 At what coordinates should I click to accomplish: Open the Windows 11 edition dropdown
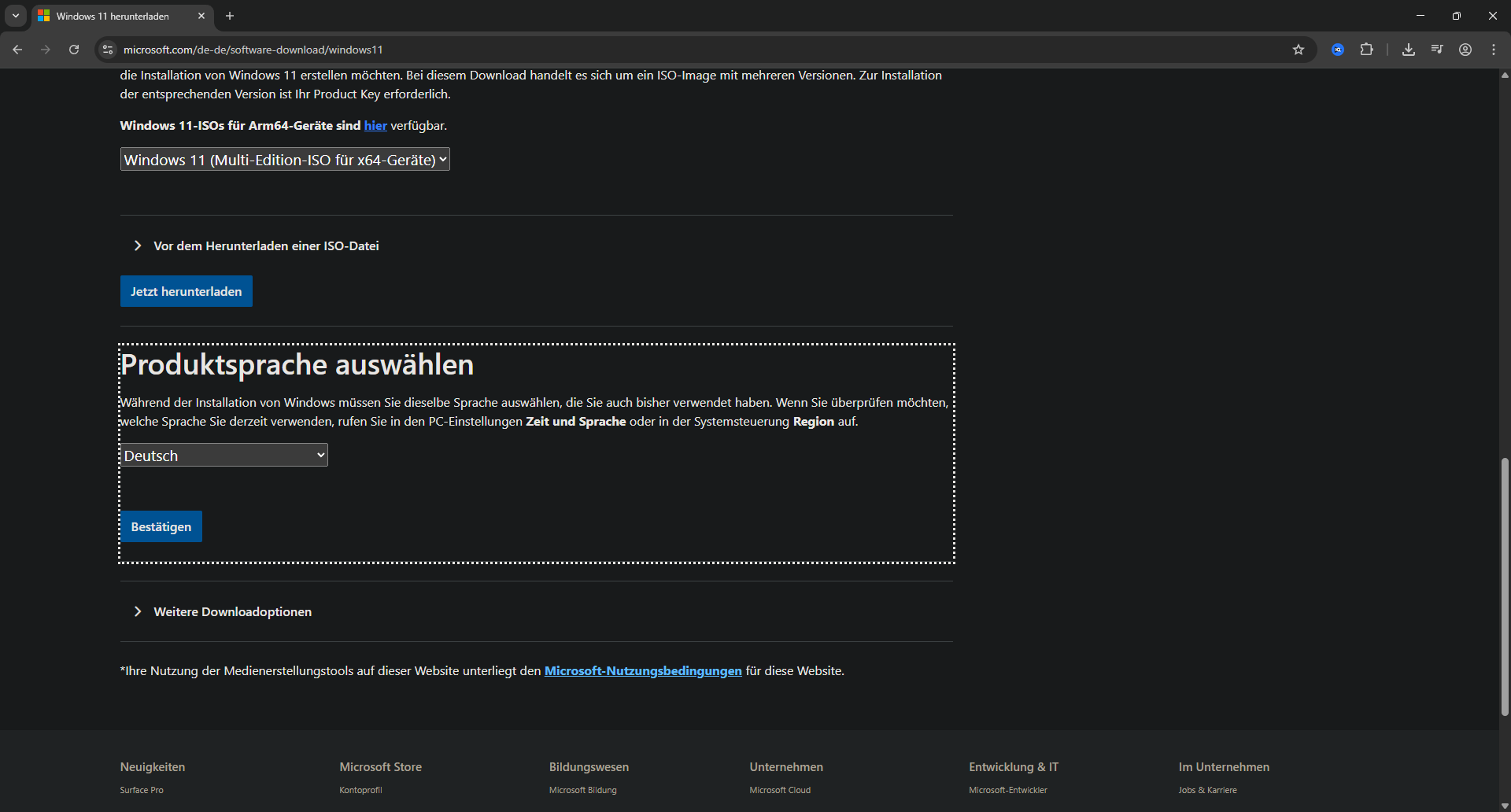click(285, 159)
